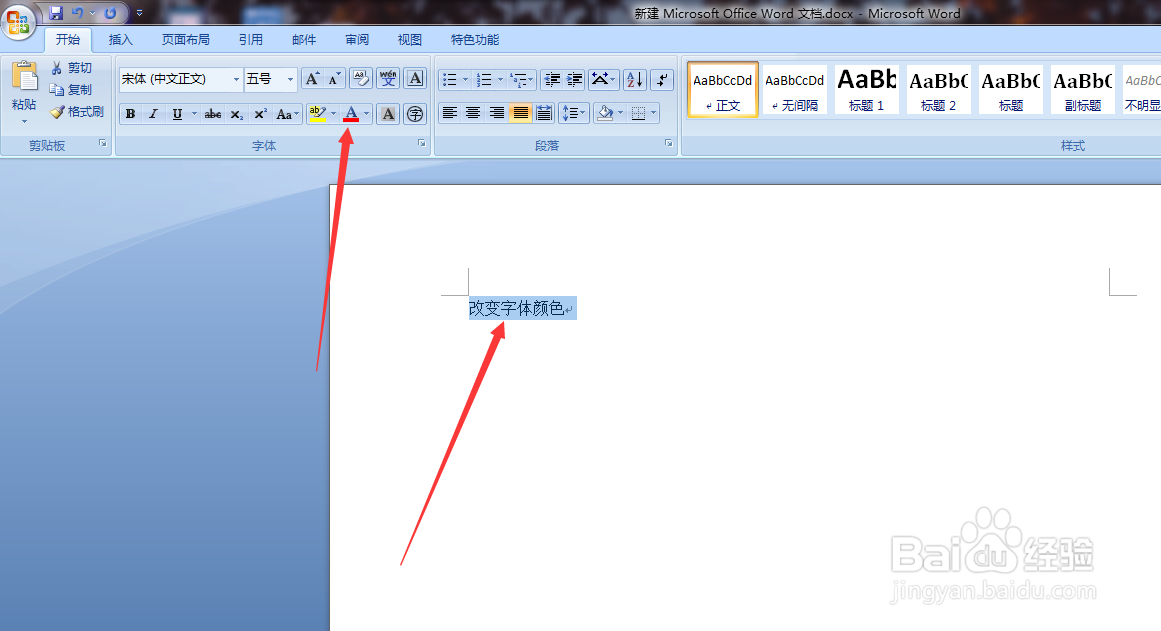Open highlight color dropdown arrow
This screenshot has height=631, width=1161.
click(x=333, y=113)
